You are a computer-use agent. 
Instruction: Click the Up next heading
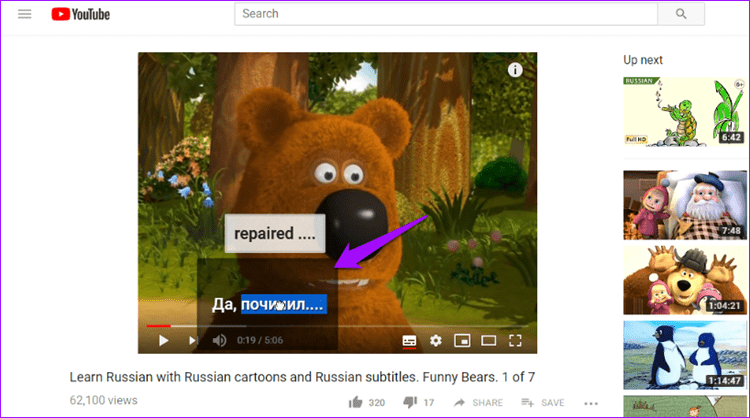(x=643, y=60)
